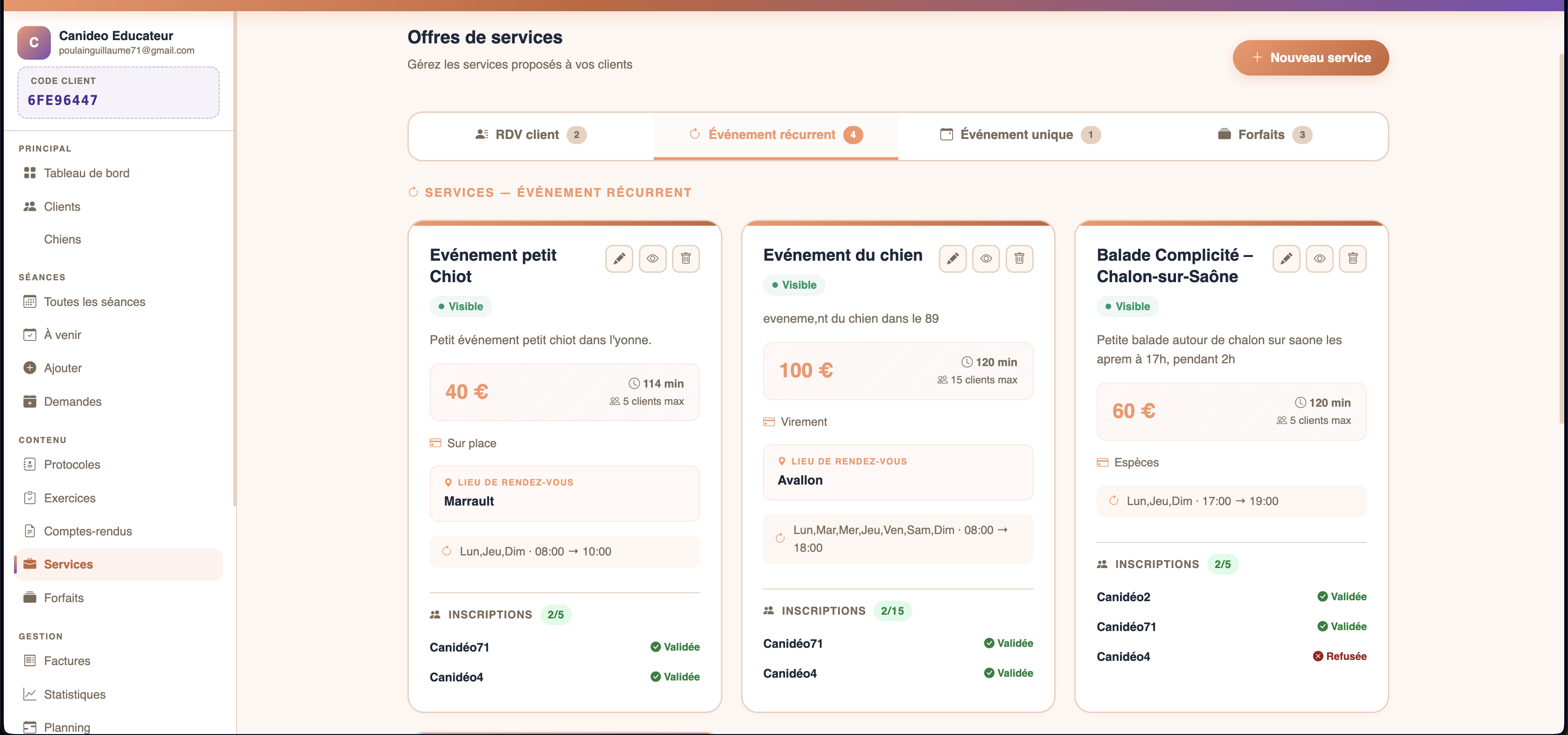Delete the Evénement du chien service
Screen dimensions: 1568x735
coord(1019,258)
